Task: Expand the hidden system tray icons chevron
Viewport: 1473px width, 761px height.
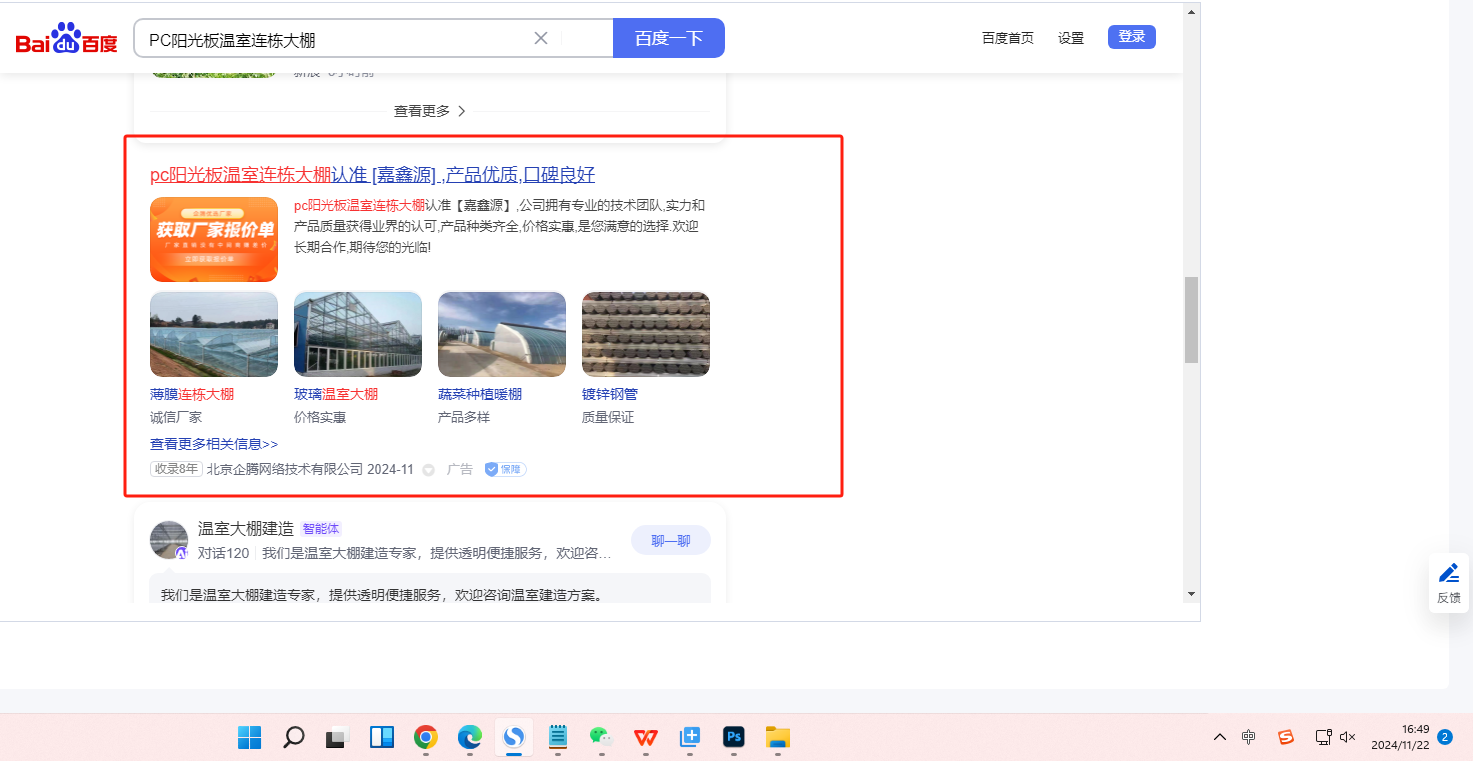Action: point(1219,737)
